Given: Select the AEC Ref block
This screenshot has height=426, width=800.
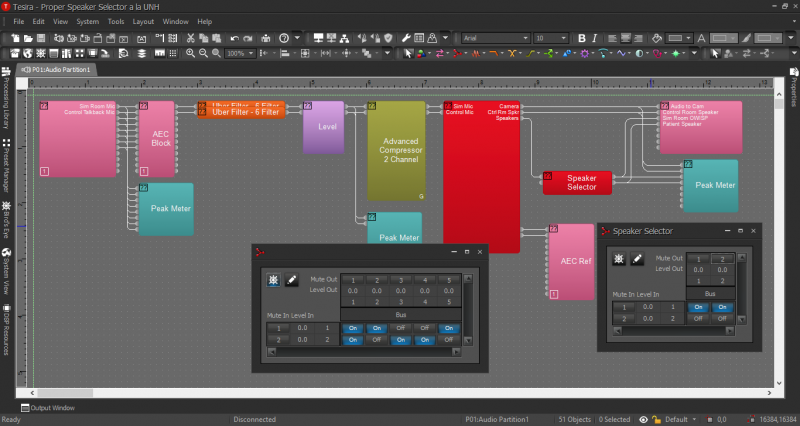Looking at the screenshot, I should pyautogui.click(x=571, y=261).
